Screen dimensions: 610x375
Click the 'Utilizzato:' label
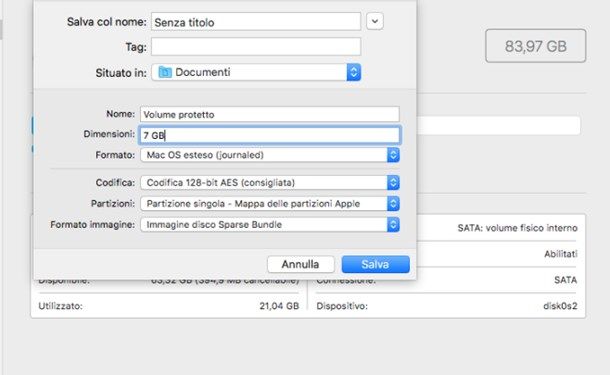tap(60, 306)
